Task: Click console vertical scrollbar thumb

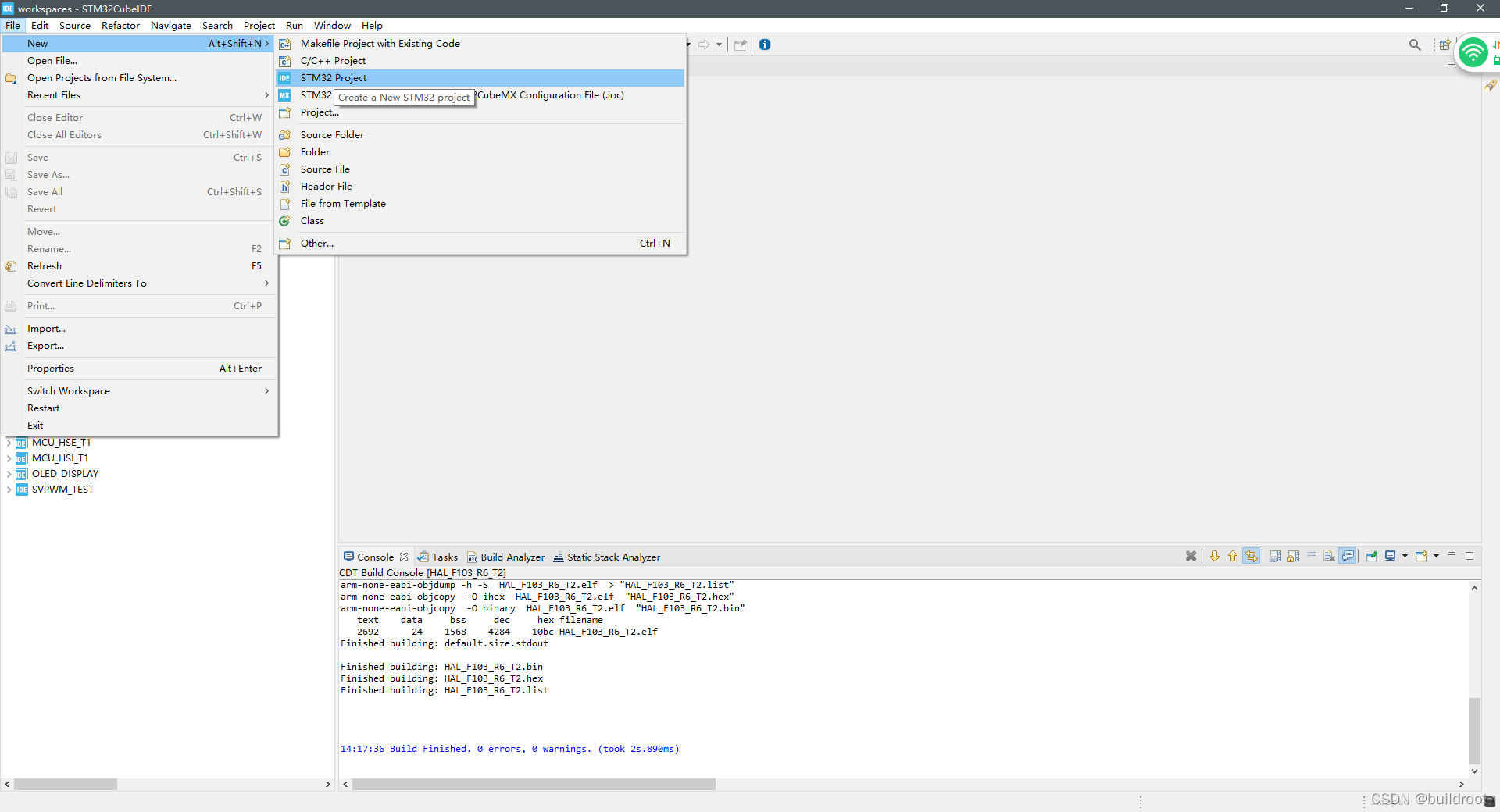Action: pyautogui.click(x=1474, y=730)
